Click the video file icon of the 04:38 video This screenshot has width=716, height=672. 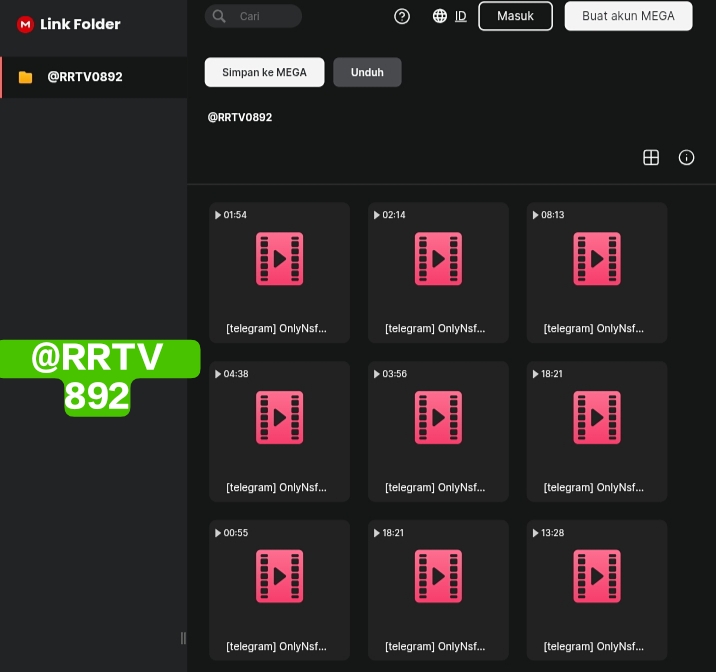(x=279, y=418)
